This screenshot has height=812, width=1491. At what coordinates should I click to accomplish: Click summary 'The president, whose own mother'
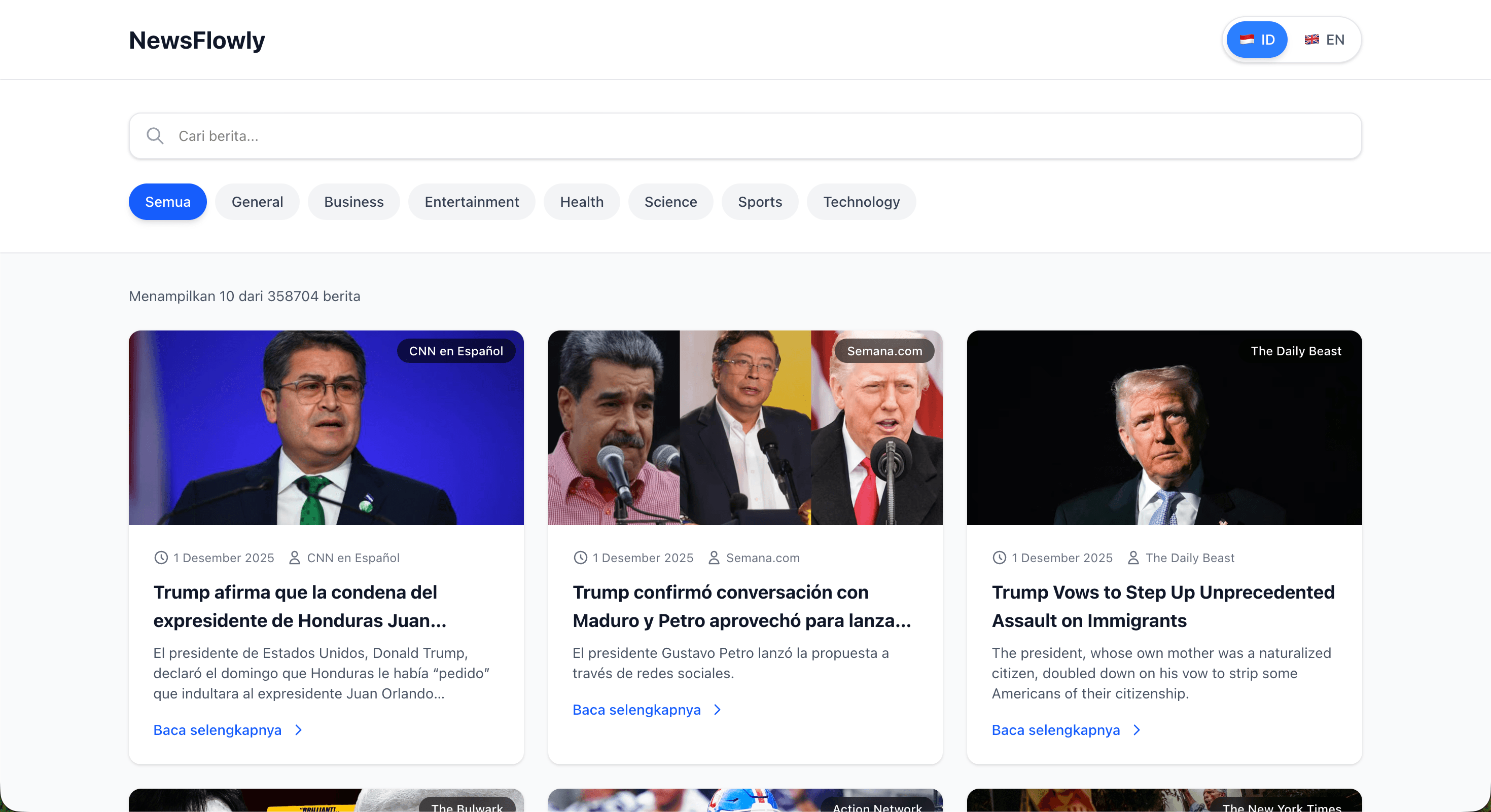click(x=1161, y=673)
